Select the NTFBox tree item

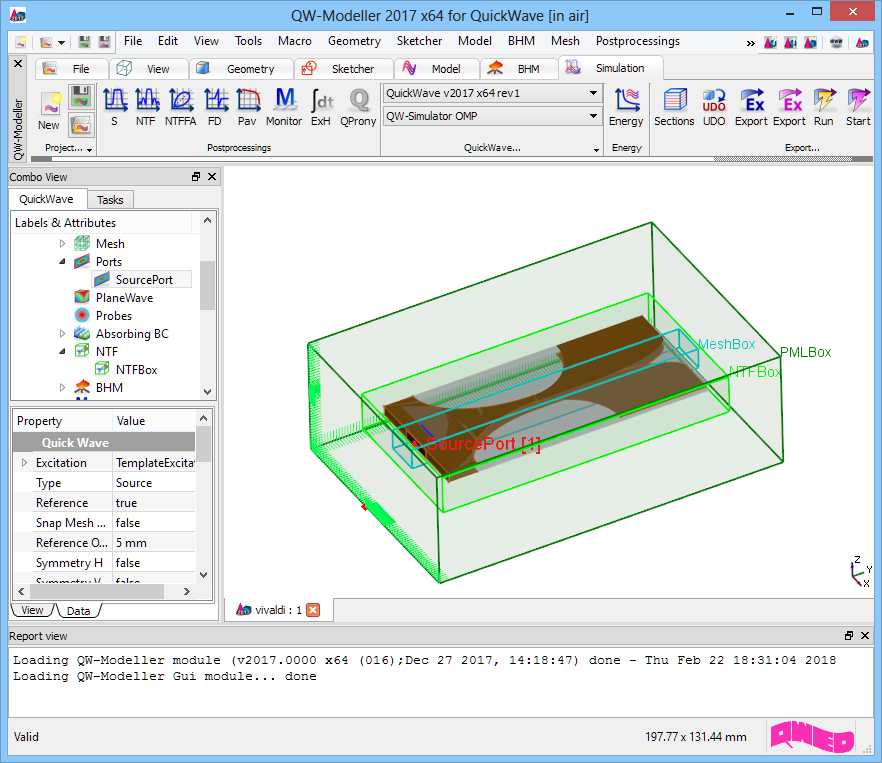pyautogui.click(x=136, y=370)
